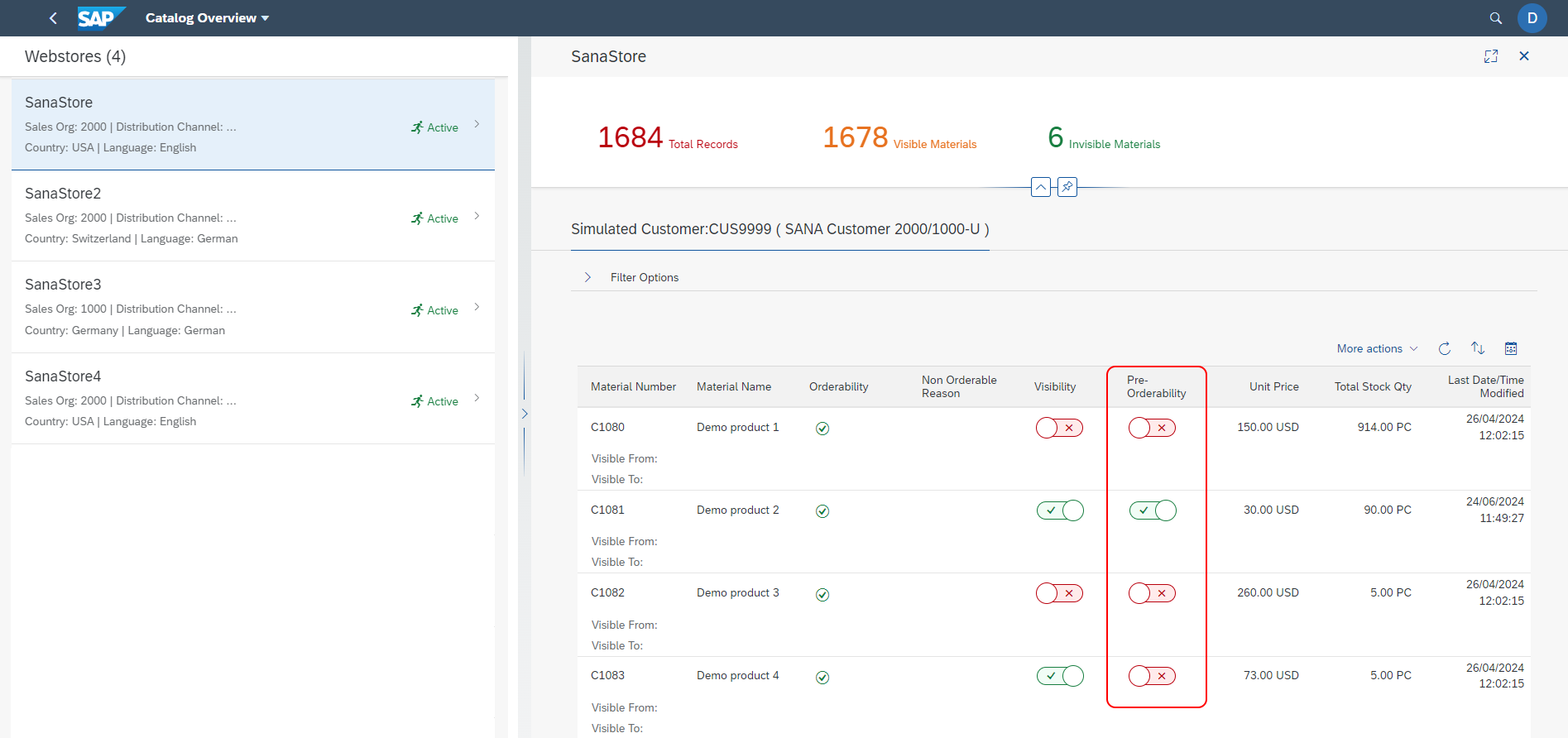Open SanaStore4 details via its chevron
The width and height of the screenshot is (1568, 738).
pos(477,398)
